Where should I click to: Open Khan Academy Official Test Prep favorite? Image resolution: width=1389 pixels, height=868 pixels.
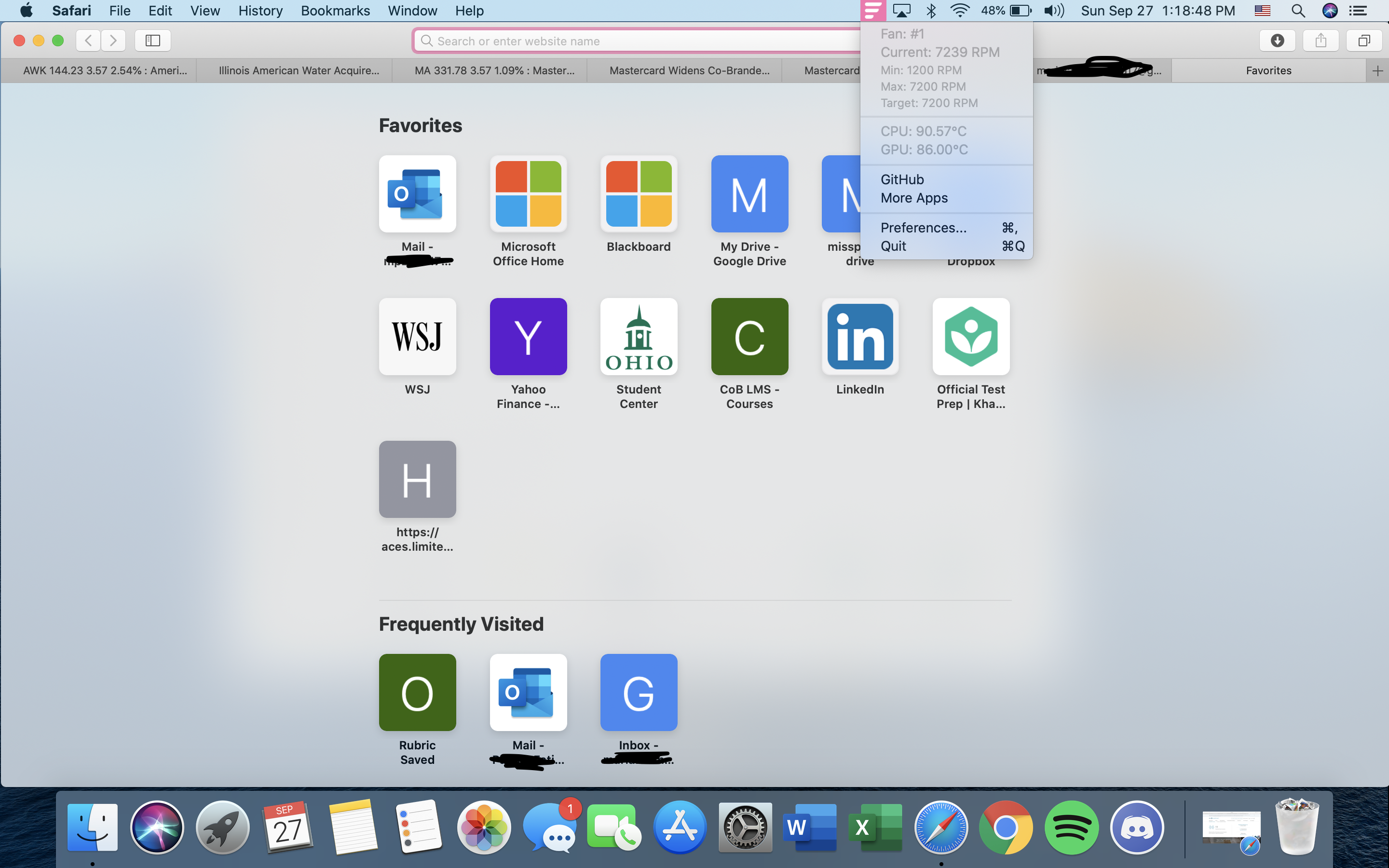click(x=970, y=337)
